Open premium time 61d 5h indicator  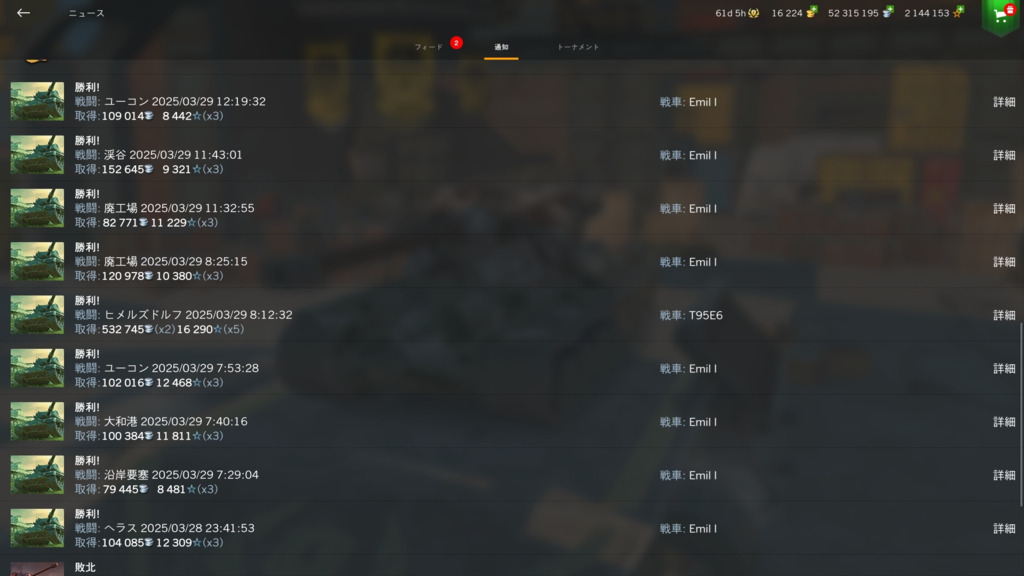737,13
